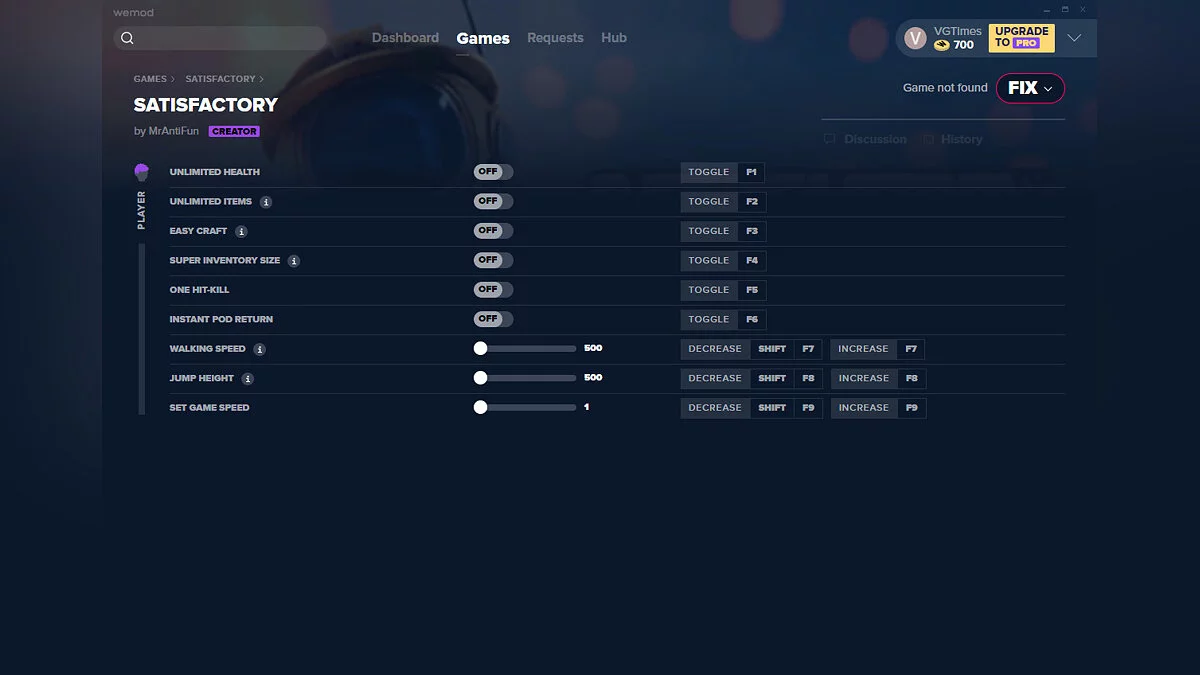Open Discussion panel via chat icon
The width and height of the screenshot is (1200, 675).
829,139
